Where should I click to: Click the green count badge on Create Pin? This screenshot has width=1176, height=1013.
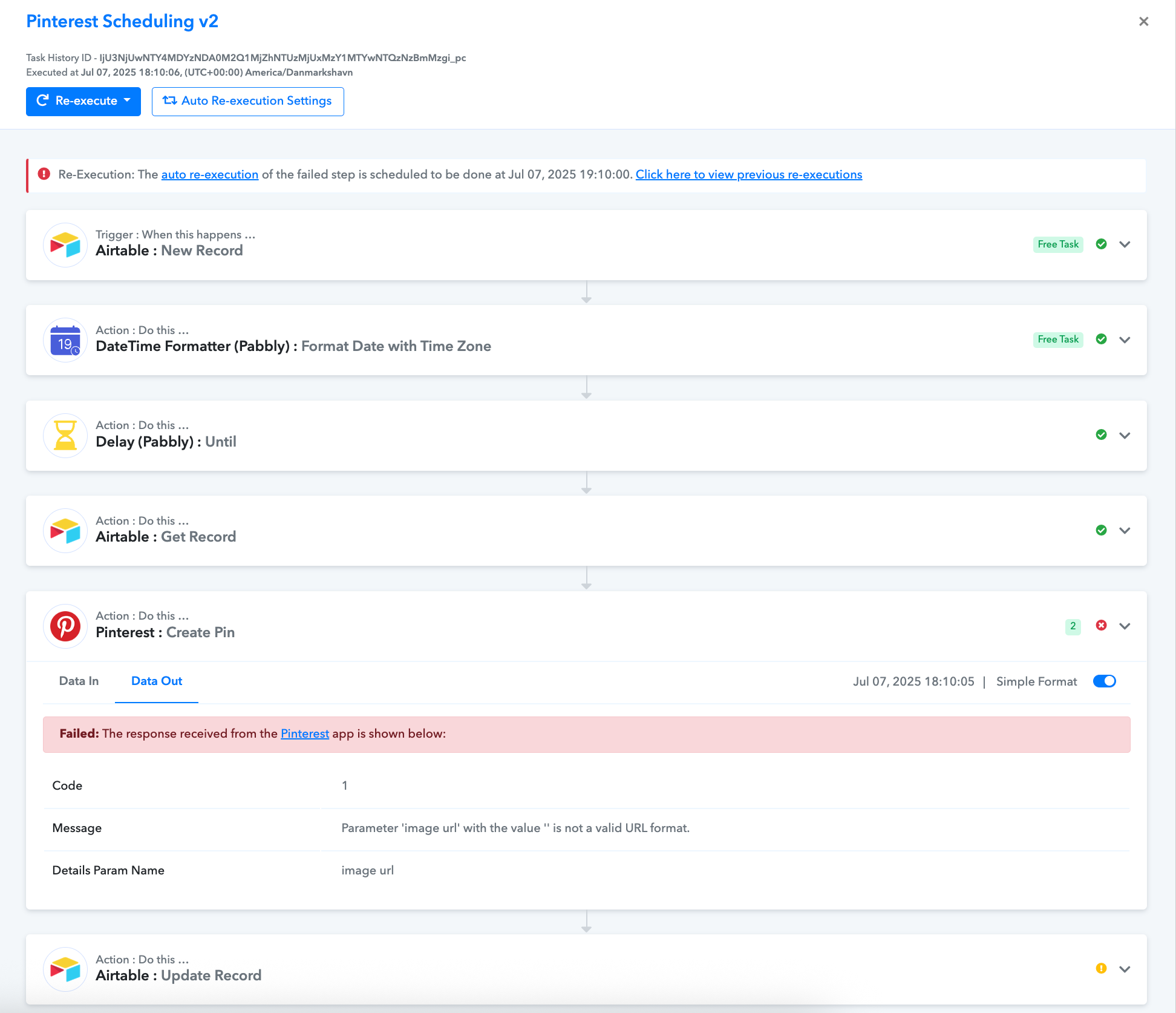(1073, 626)
